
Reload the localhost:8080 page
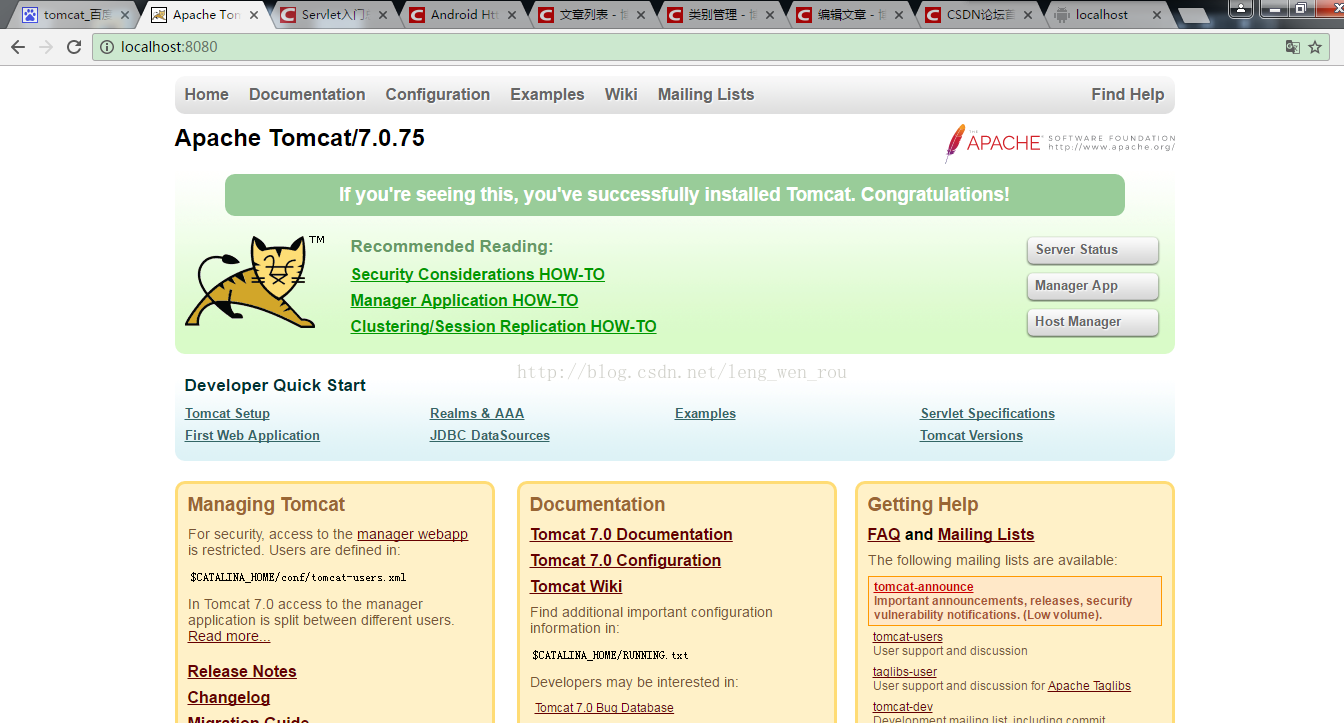click(x=74, y=47)
